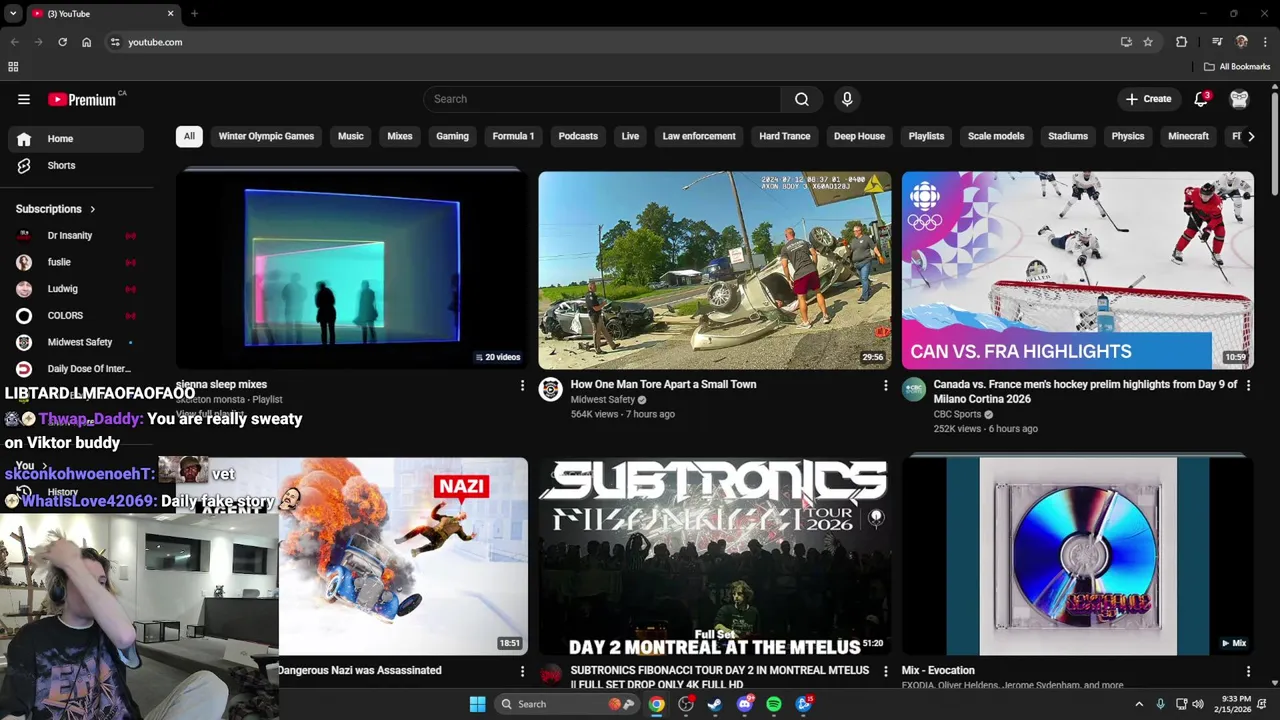
Task: Select the Formula 1 chip
Action: pyautogui.click(x=513, y=136)
